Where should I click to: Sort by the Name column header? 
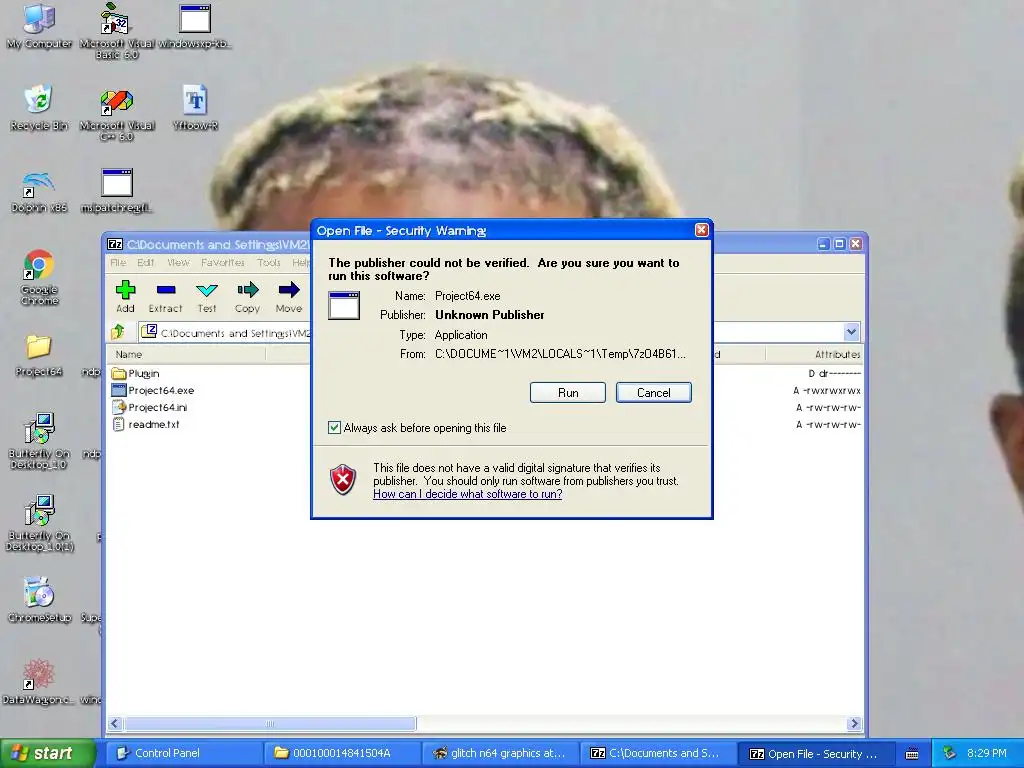pyautogui.click(x=186, y=354)
